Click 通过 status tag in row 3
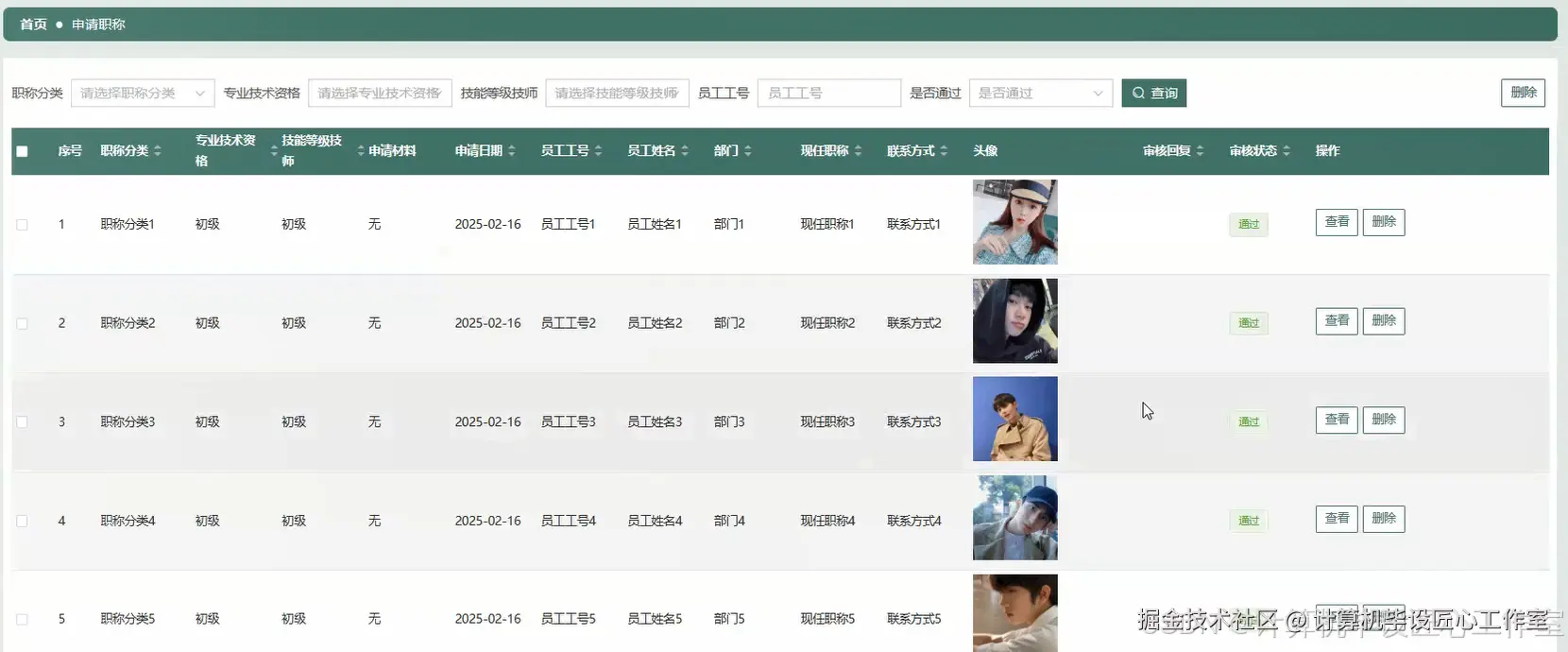This screenshot has width=1568, height=652. tap(1249, 422)
